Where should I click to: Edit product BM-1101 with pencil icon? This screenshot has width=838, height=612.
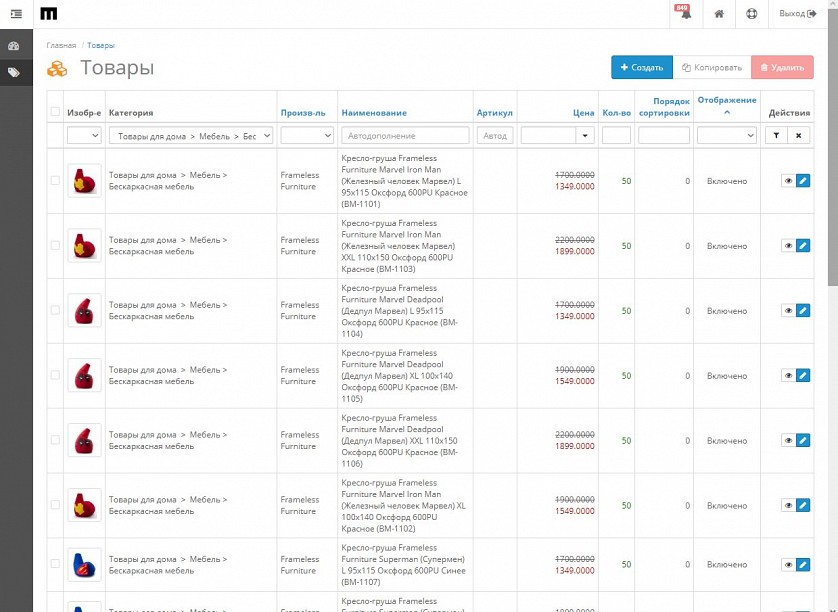coord(803,181)
